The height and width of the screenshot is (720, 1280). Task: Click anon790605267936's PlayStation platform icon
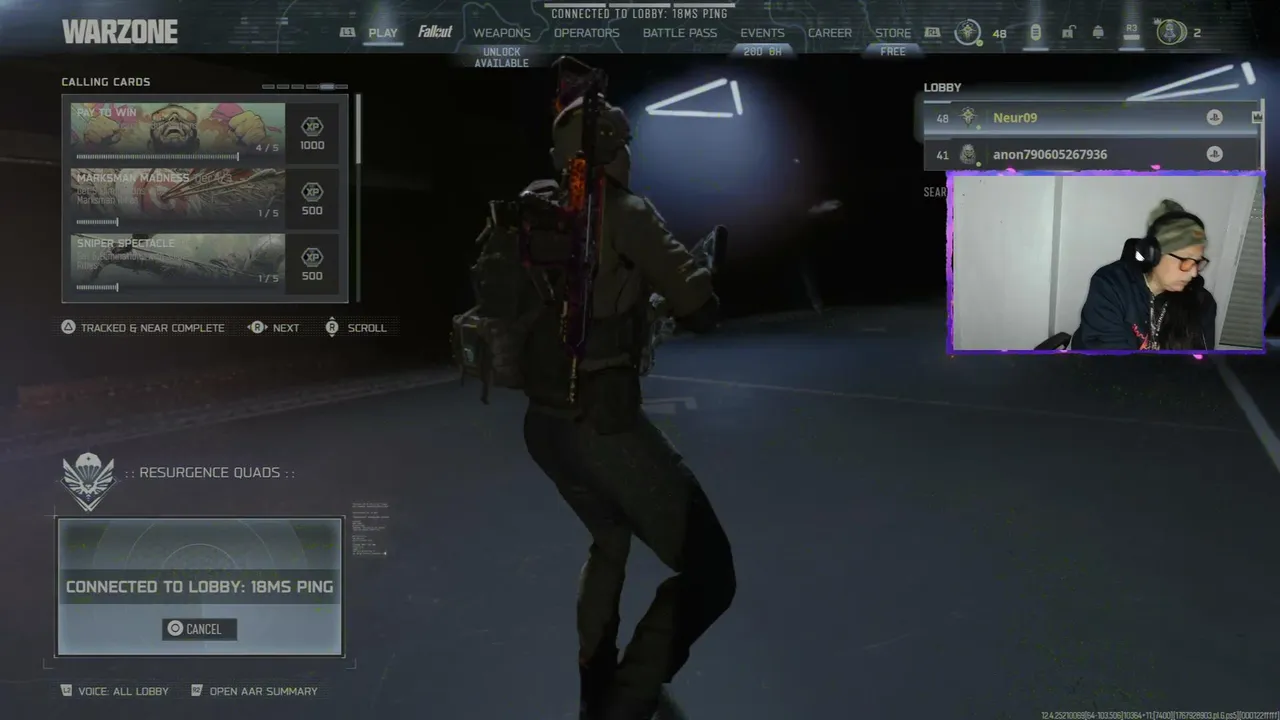(x=1214, y=154)
